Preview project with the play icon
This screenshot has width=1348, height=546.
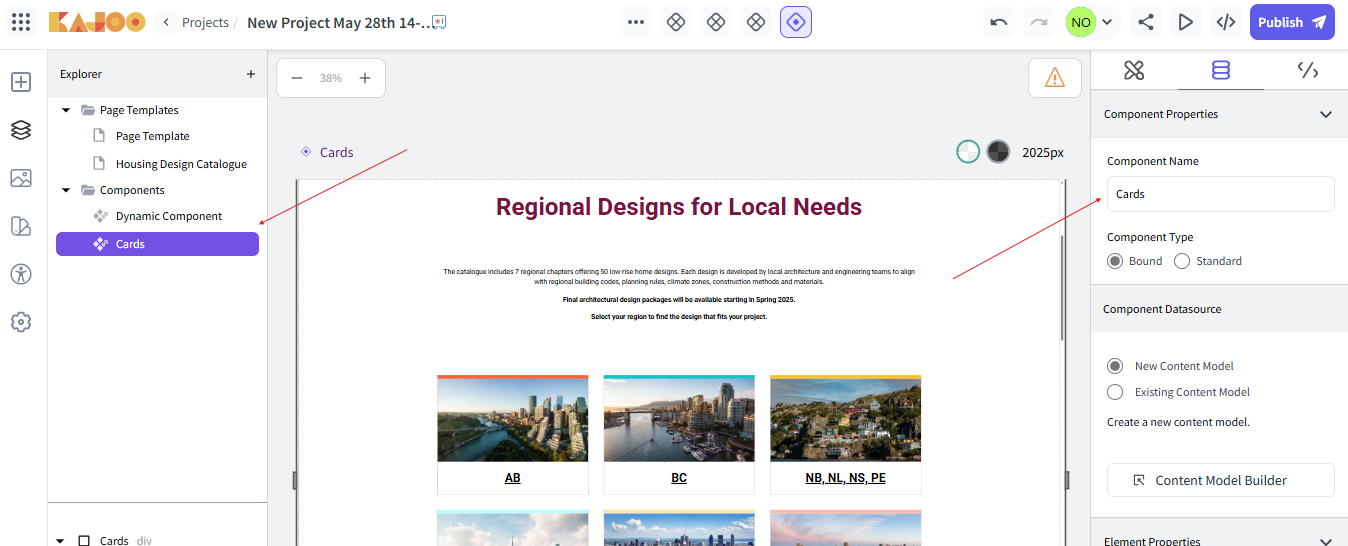1186,22
